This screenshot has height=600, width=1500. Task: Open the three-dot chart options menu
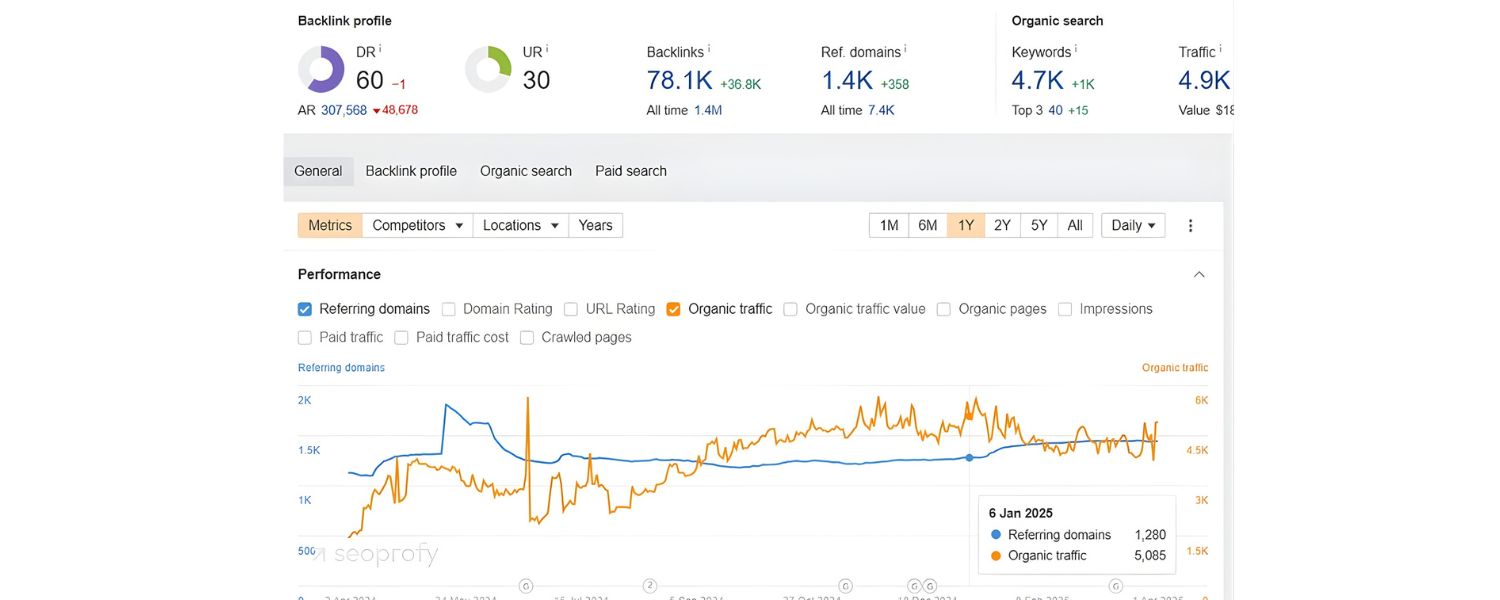(1190, 226)
